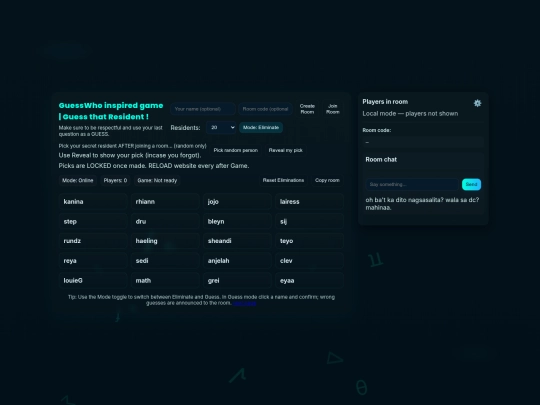Eliminate resident lairess
The width and height of the screenshot is (540, 405).
309,201
